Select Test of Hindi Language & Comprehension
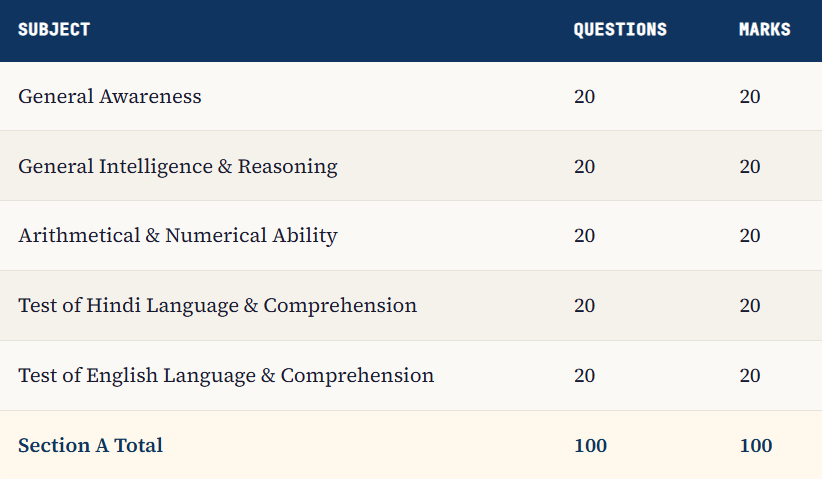Viewport: 822px width, 479px height. click(217, 305)
